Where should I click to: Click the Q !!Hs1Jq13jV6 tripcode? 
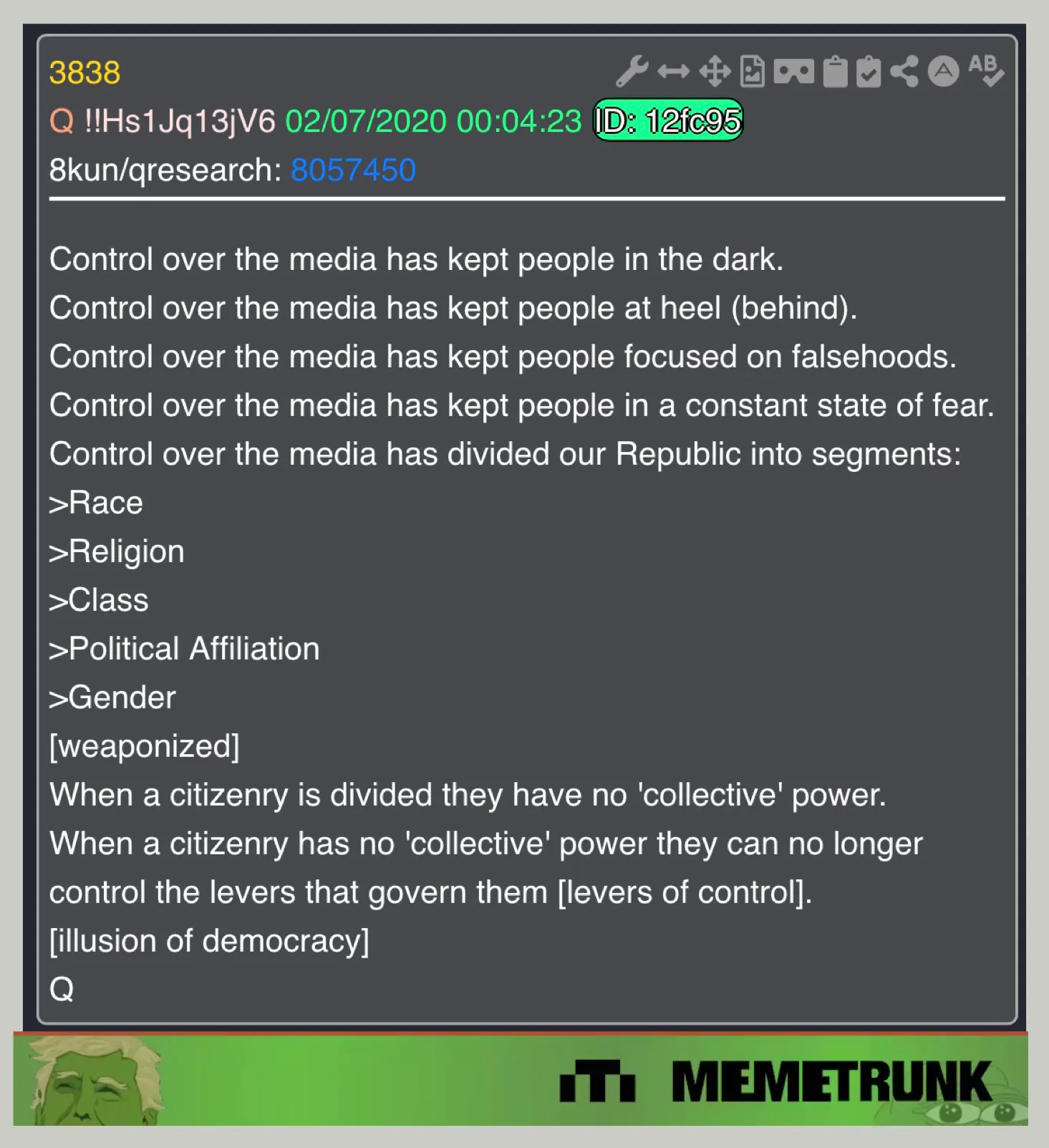tap(163, 122)
